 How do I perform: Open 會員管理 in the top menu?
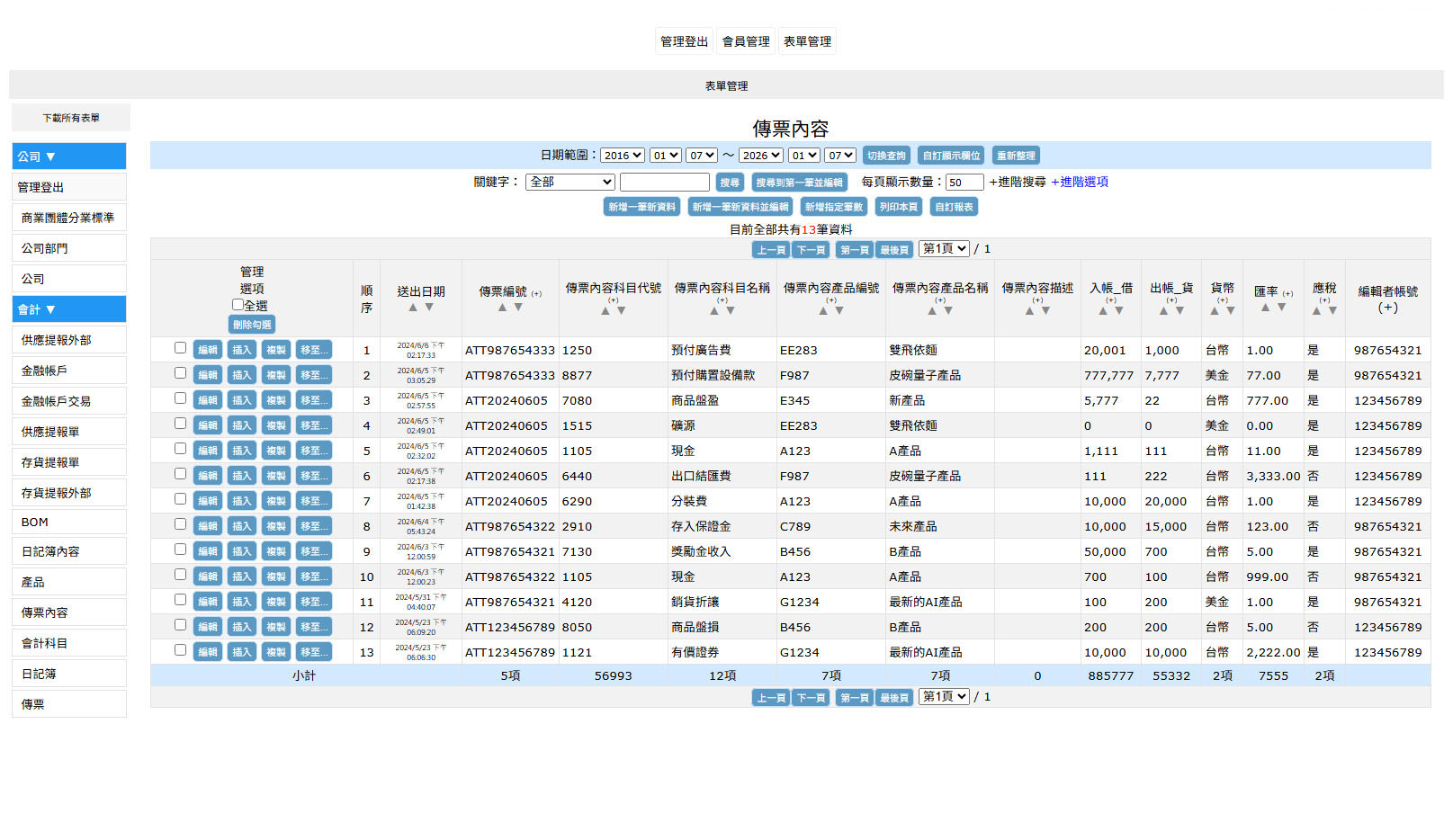pos(746,41)
